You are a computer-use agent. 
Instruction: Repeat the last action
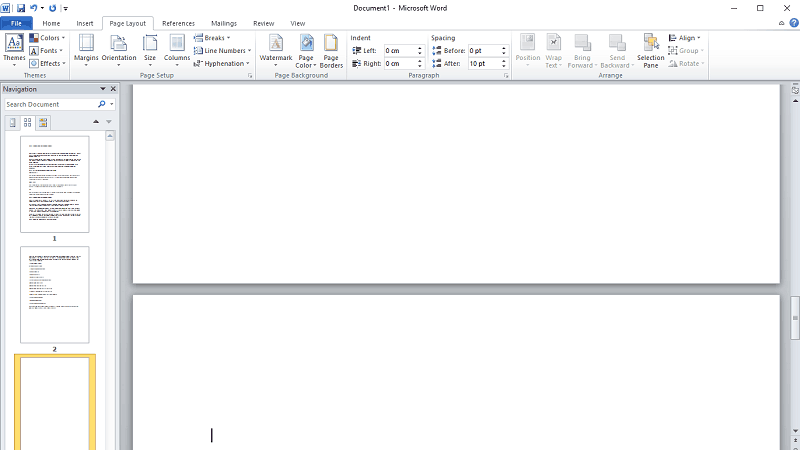pyautogui.click(x=53, y=8)
